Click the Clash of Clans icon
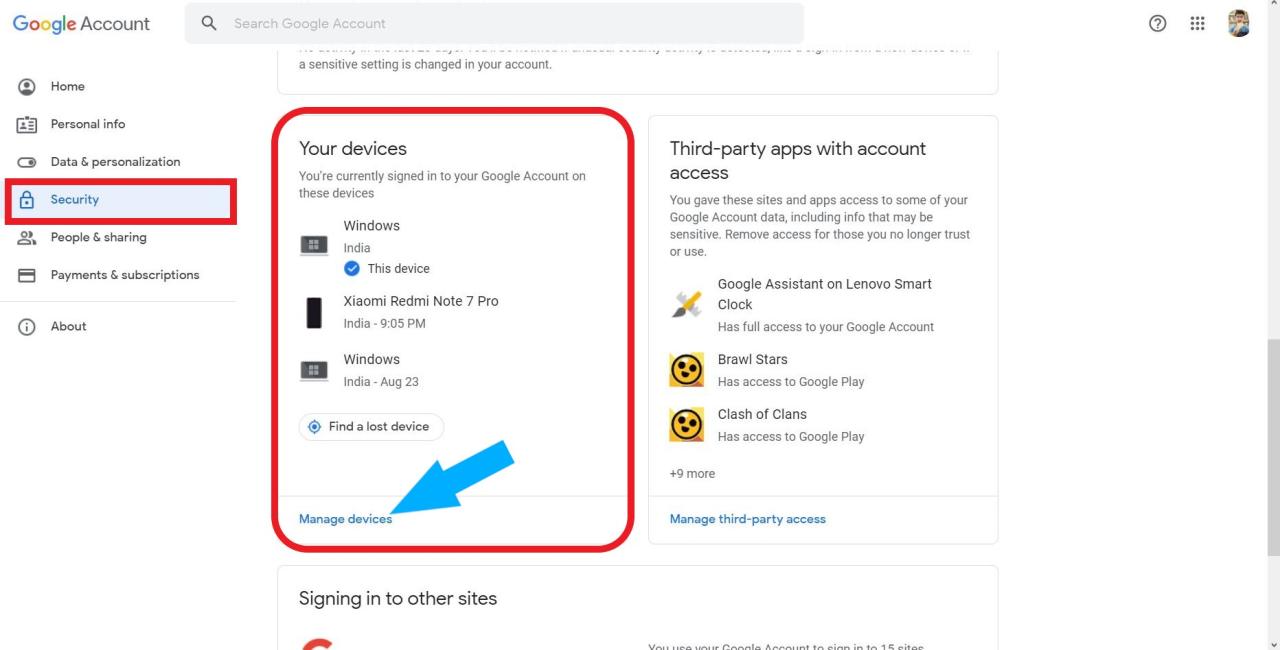Screen dimensions: 1280x650 (686, 425)
